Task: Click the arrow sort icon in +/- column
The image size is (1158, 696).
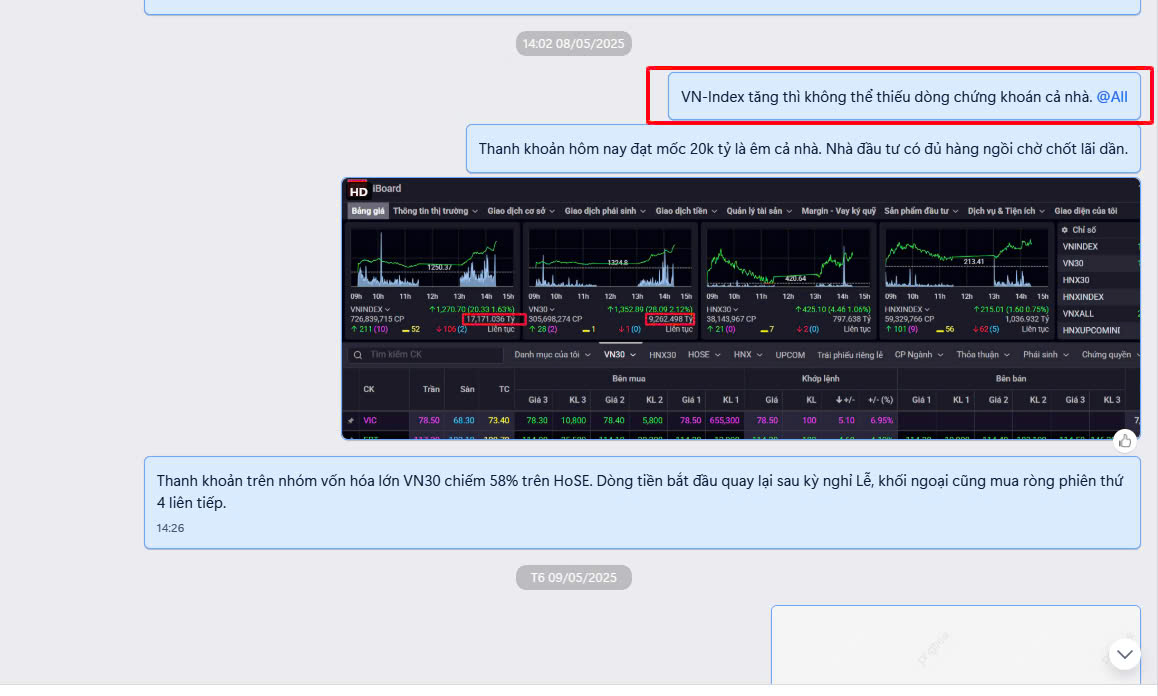Action: (839, 400)
